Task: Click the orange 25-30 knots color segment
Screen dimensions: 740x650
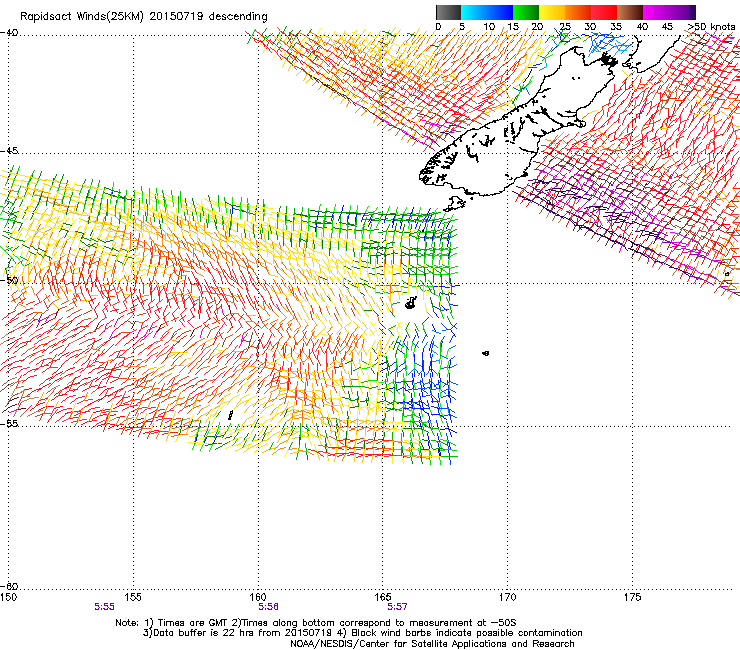Action: click(578, 12)
